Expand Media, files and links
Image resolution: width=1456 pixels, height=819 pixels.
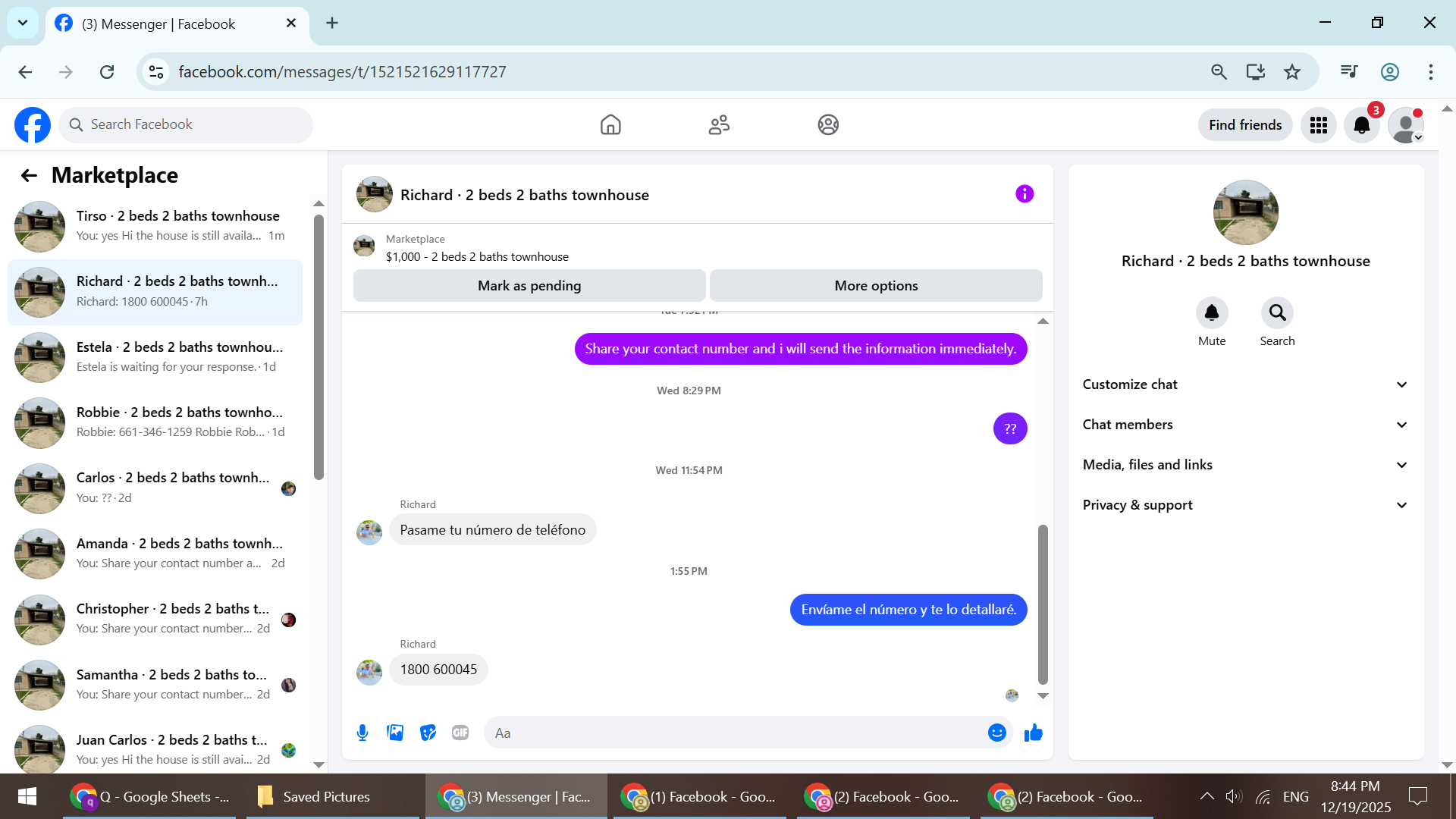coord(1245,465)
